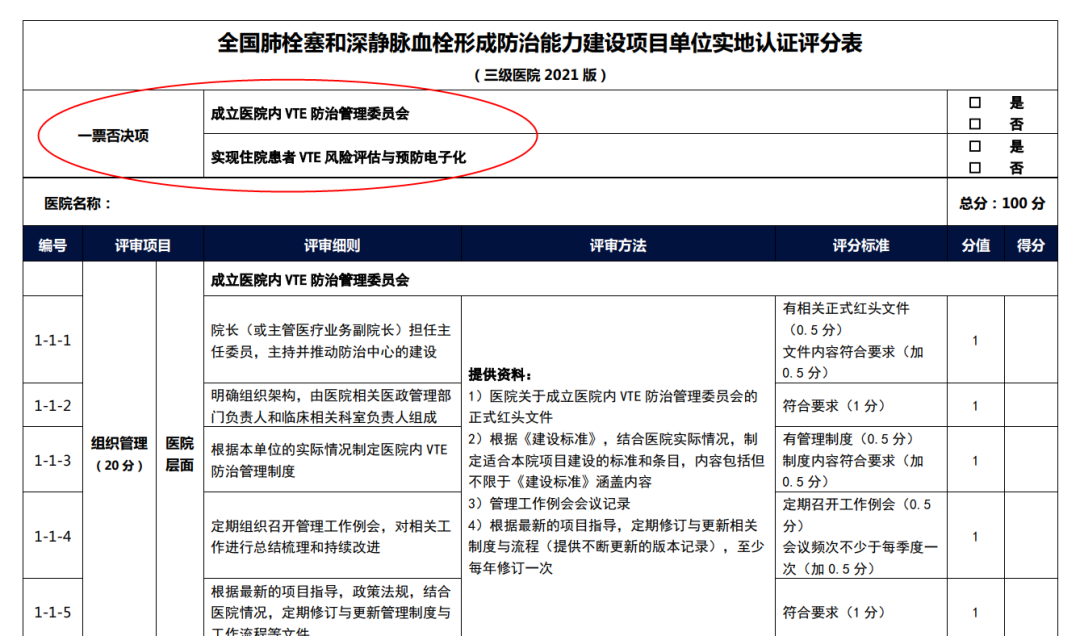
Task: Select the 编号 column header
Action: point(51,244)
